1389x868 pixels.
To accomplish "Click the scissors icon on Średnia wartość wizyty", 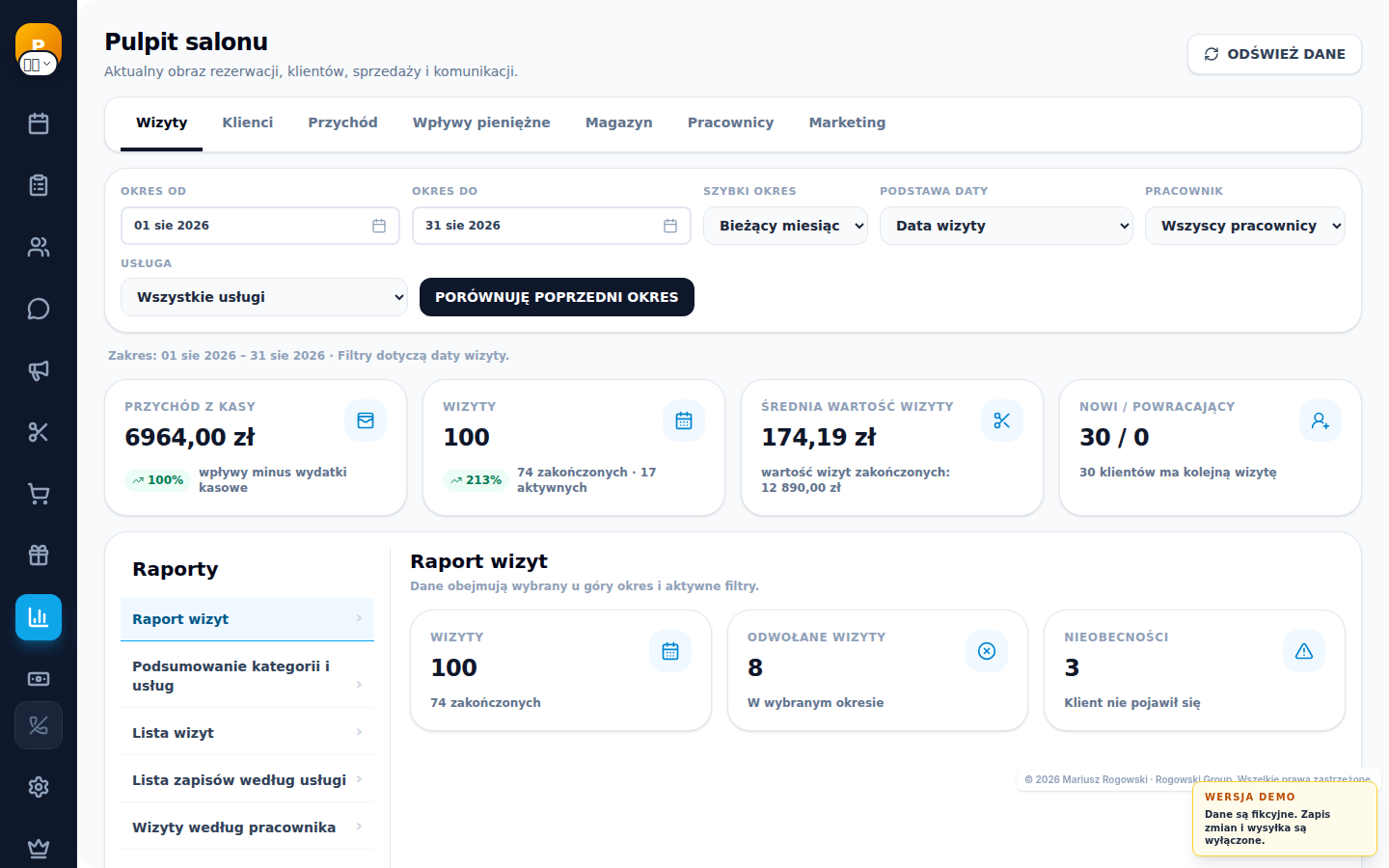I will click(1002, 420).
